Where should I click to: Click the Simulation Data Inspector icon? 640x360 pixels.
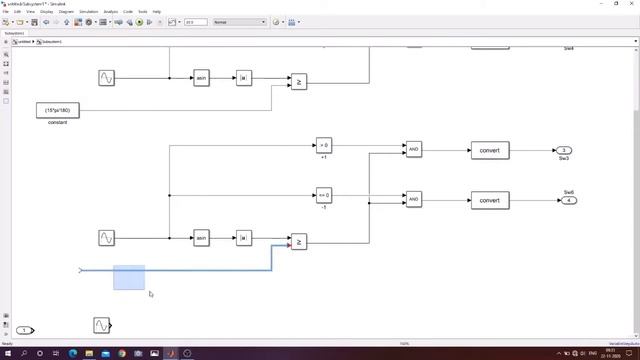[172, 22]
